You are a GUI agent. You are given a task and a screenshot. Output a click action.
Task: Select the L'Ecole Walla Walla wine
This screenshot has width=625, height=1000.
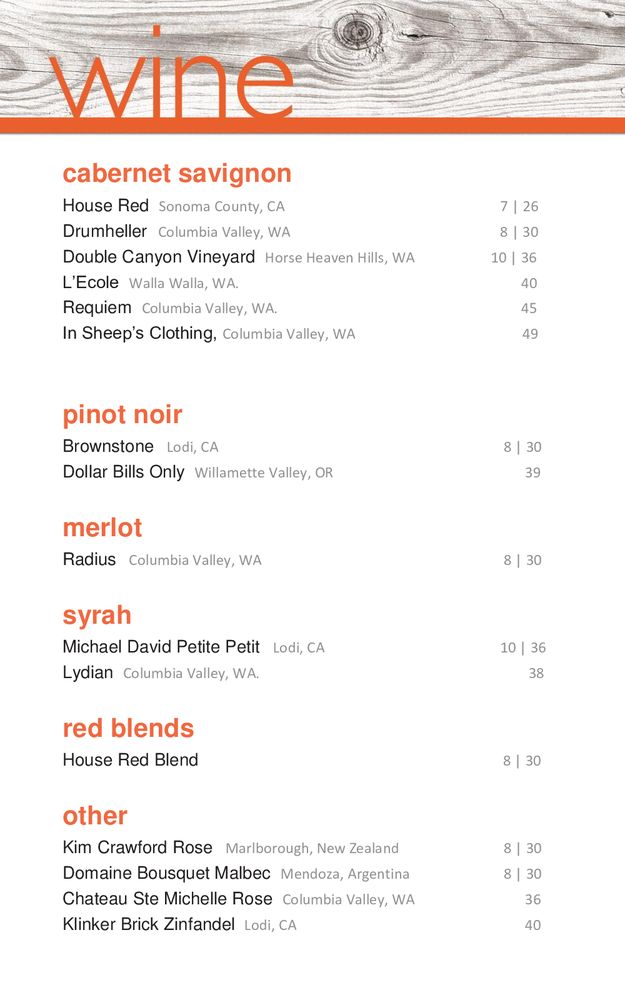coord(91,282)
